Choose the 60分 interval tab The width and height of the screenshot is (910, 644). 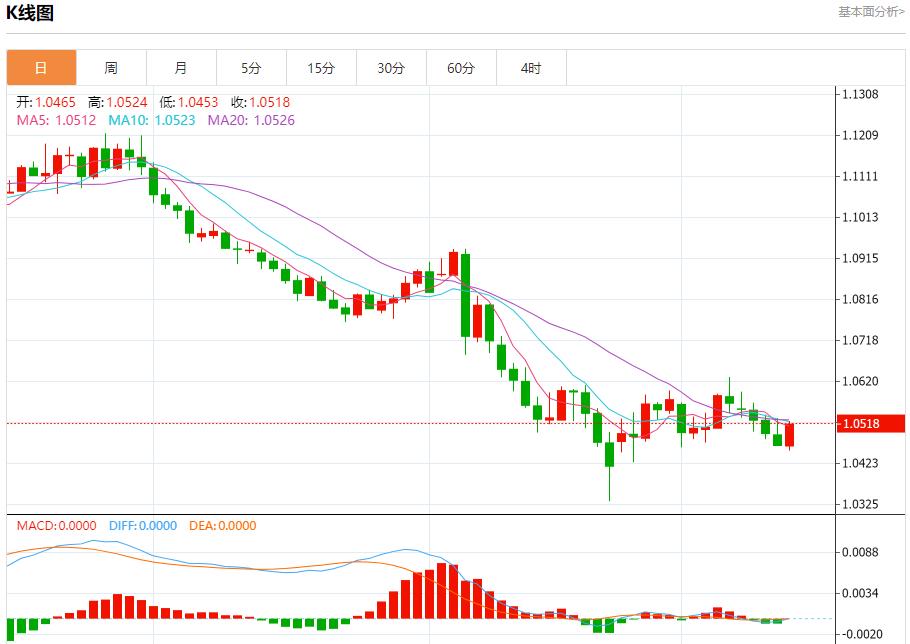pos(461,68)
